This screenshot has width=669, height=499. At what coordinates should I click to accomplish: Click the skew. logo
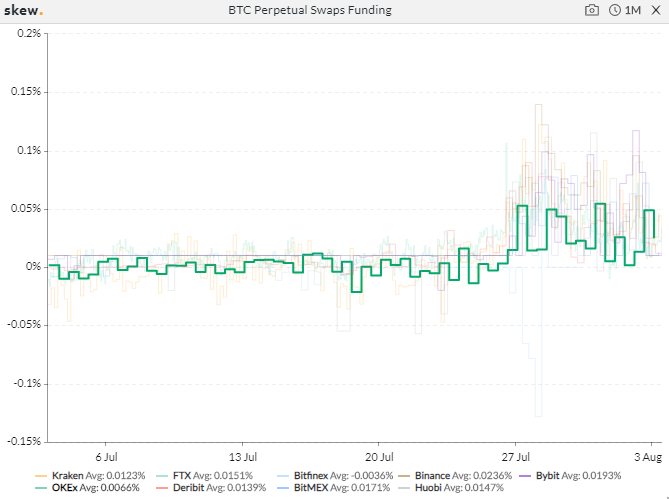coord(23,10)
